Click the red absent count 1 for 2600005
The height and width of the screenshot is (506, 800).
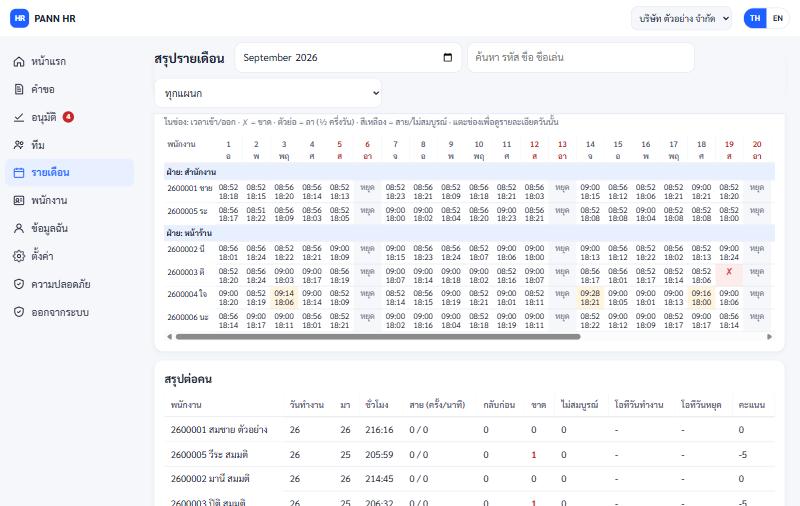pyautogui.click(x=534, y=454)
